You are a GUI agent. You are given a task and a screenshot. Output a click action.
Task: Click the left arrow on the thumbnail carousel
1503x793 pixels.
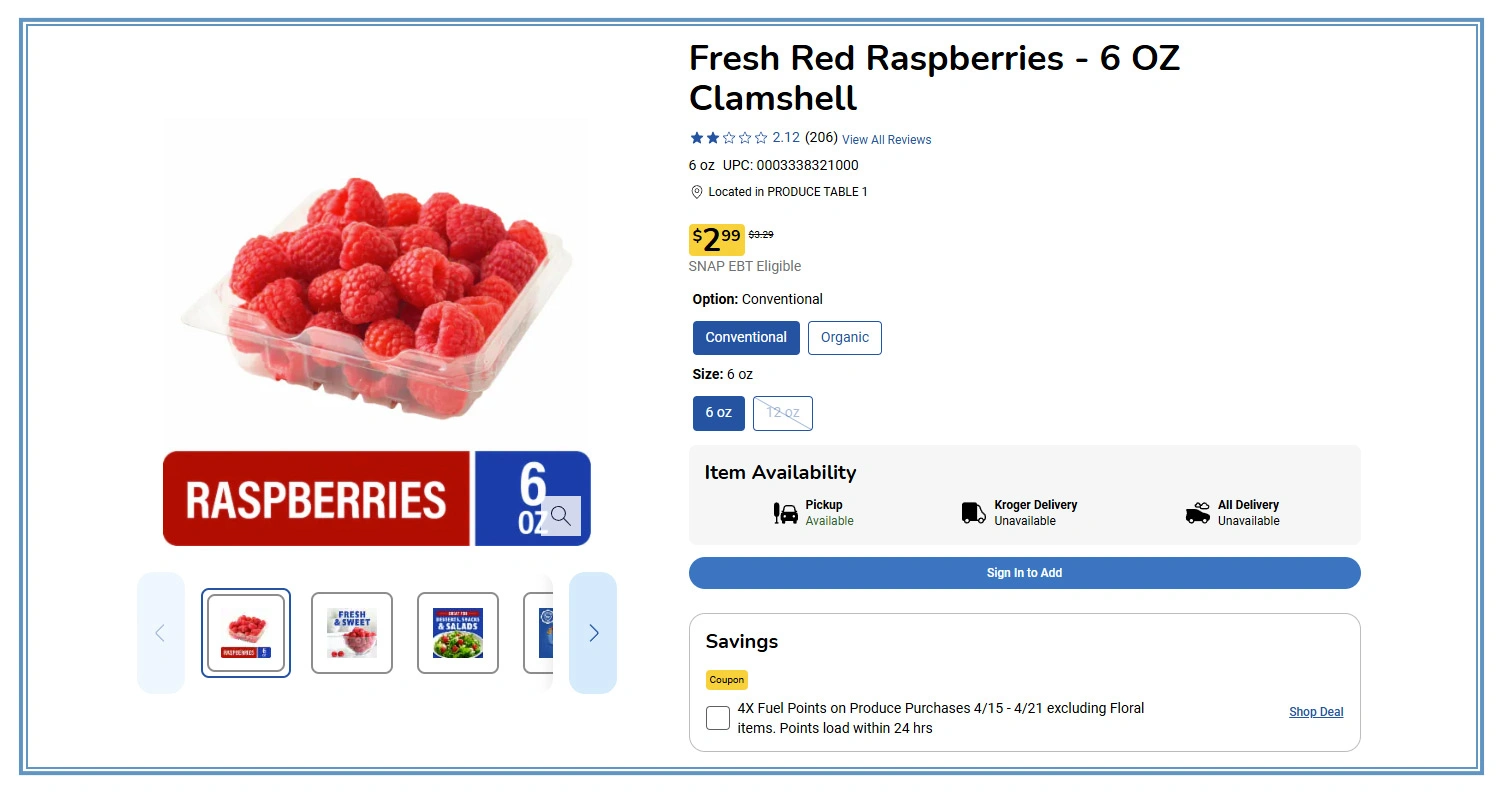click(161, 632)
